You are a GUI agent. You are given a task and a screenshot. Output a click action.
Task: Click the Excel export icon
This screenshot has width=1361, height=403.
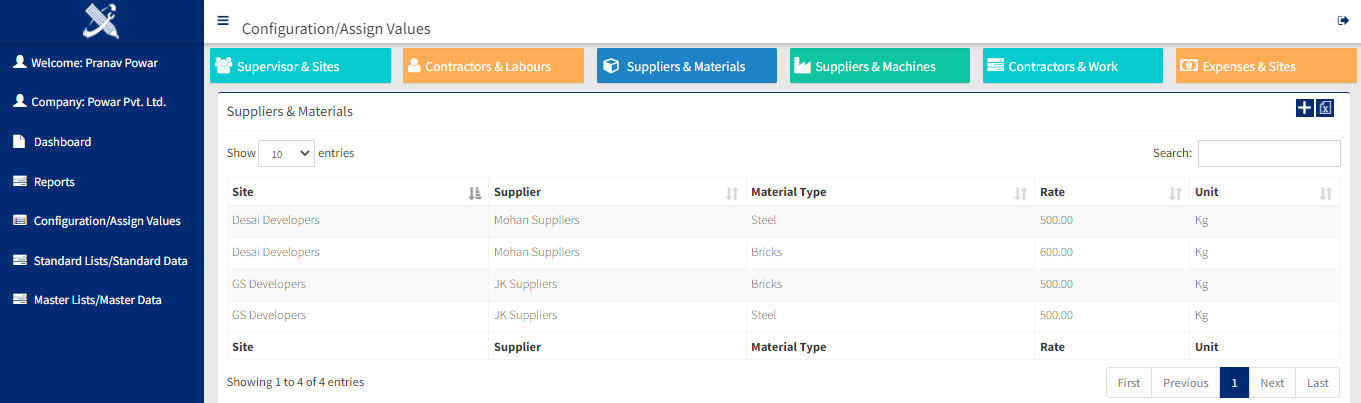1325,108
